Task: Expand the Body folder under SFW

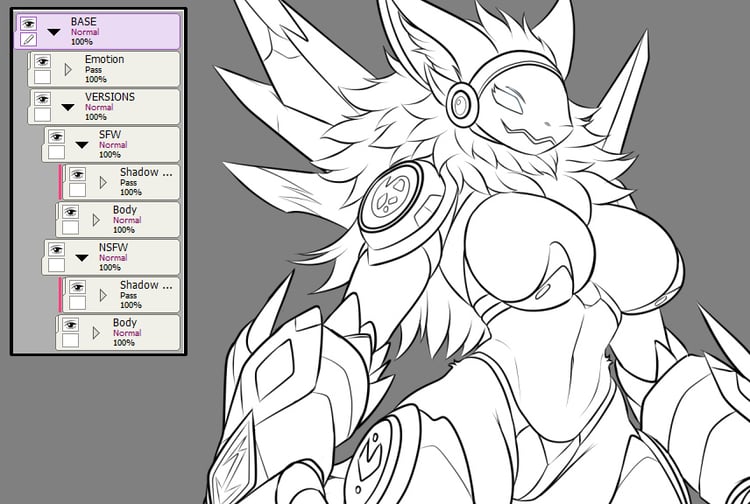Action: pyautogui.click(x=96, y=220)
